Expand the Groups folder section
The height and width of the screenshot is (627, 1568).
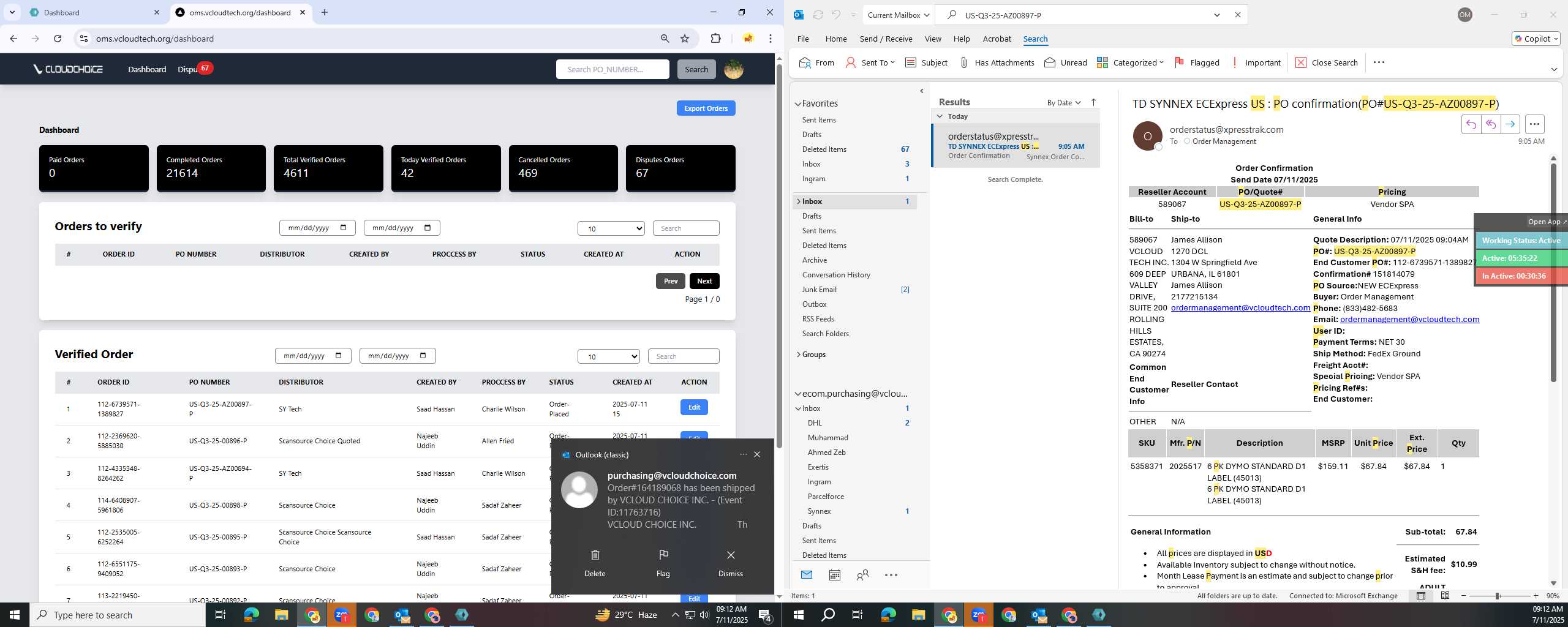click(x=798, y=355)
